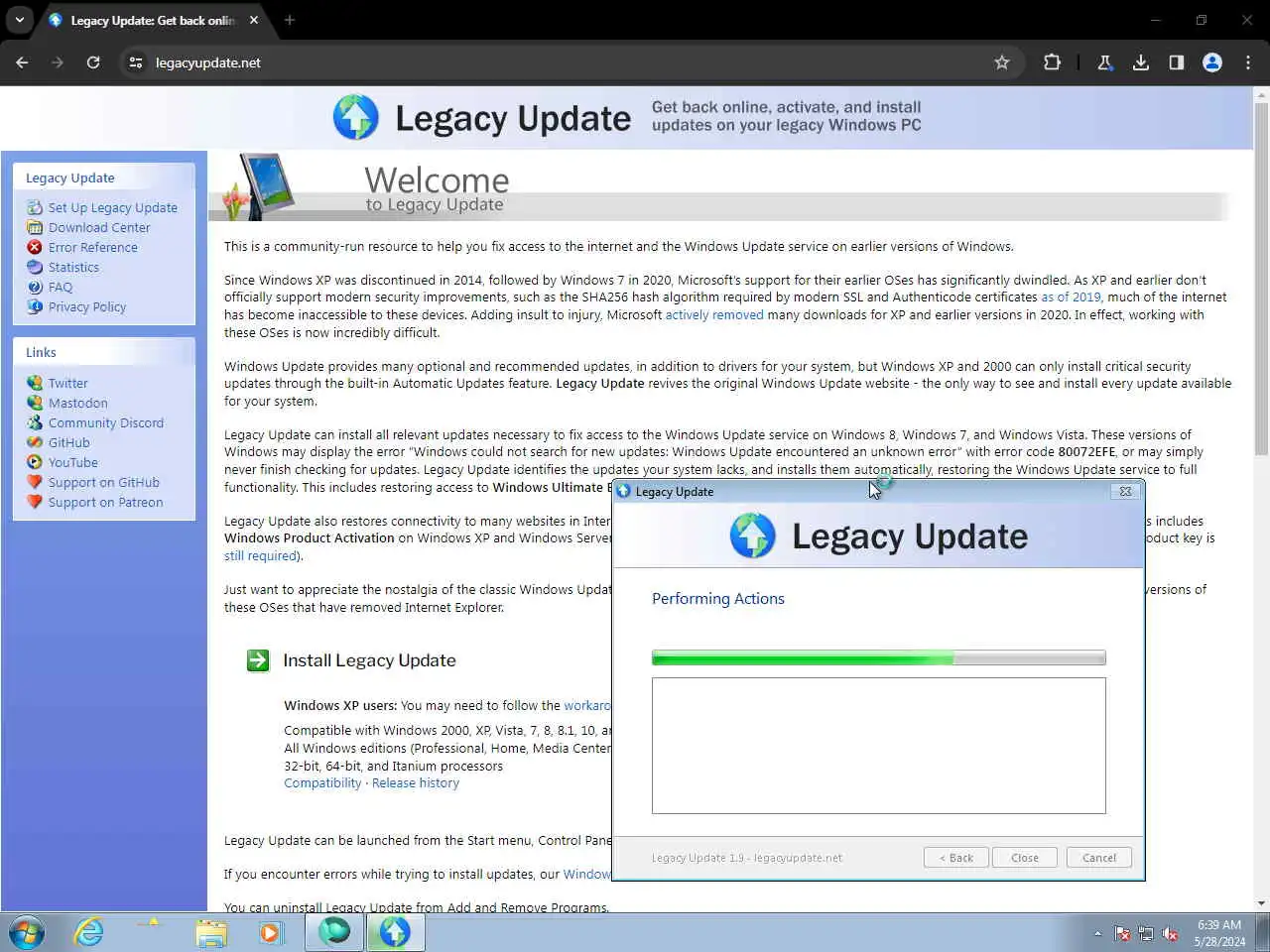
Task: Open the Chrome profile avatar icon
Action: 1212,62
